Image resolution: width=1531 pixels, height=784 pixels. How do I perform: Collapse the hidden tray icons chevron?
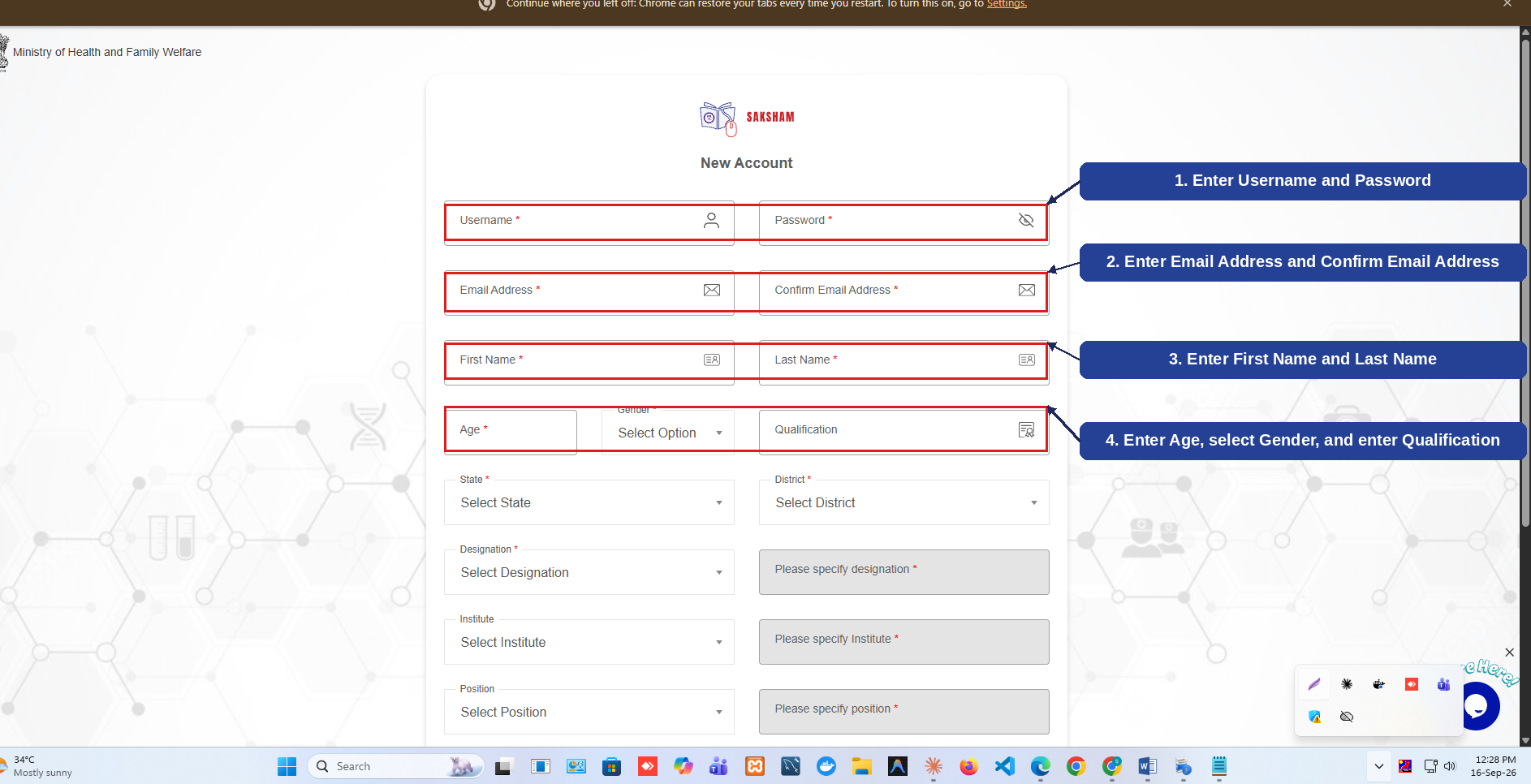pyautogui.click(x=1378, y=766)
